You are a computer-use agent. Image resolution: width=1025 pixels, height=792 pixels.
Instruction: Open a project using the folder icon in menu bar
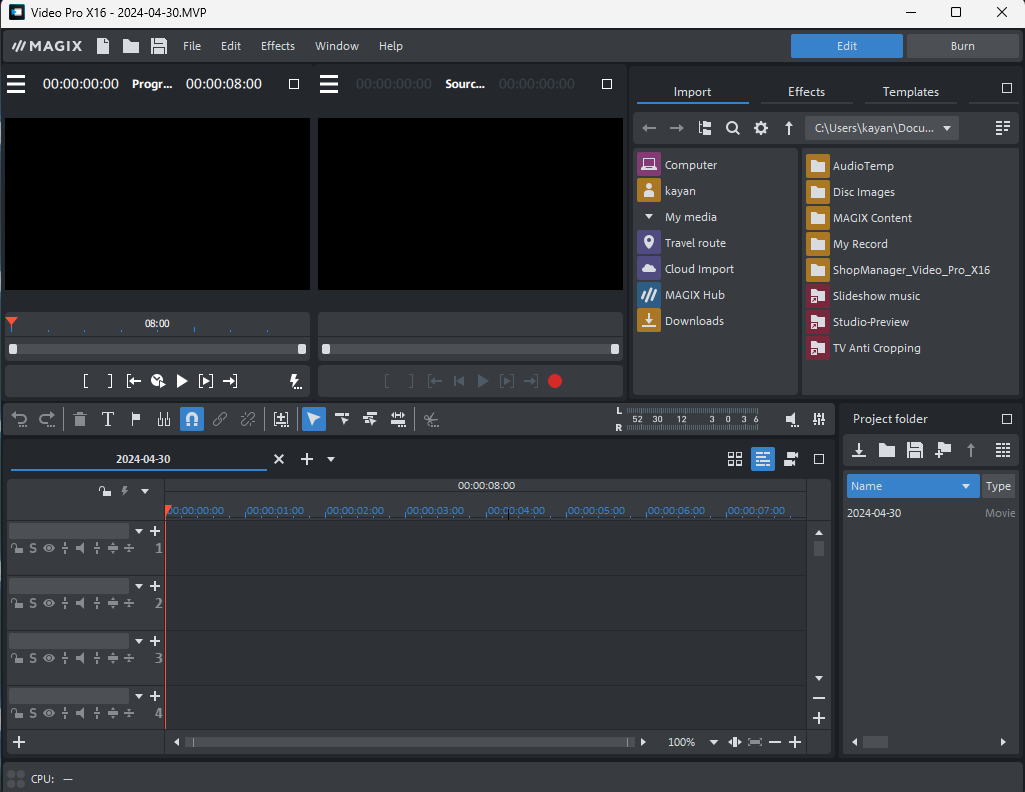point(131,46)
